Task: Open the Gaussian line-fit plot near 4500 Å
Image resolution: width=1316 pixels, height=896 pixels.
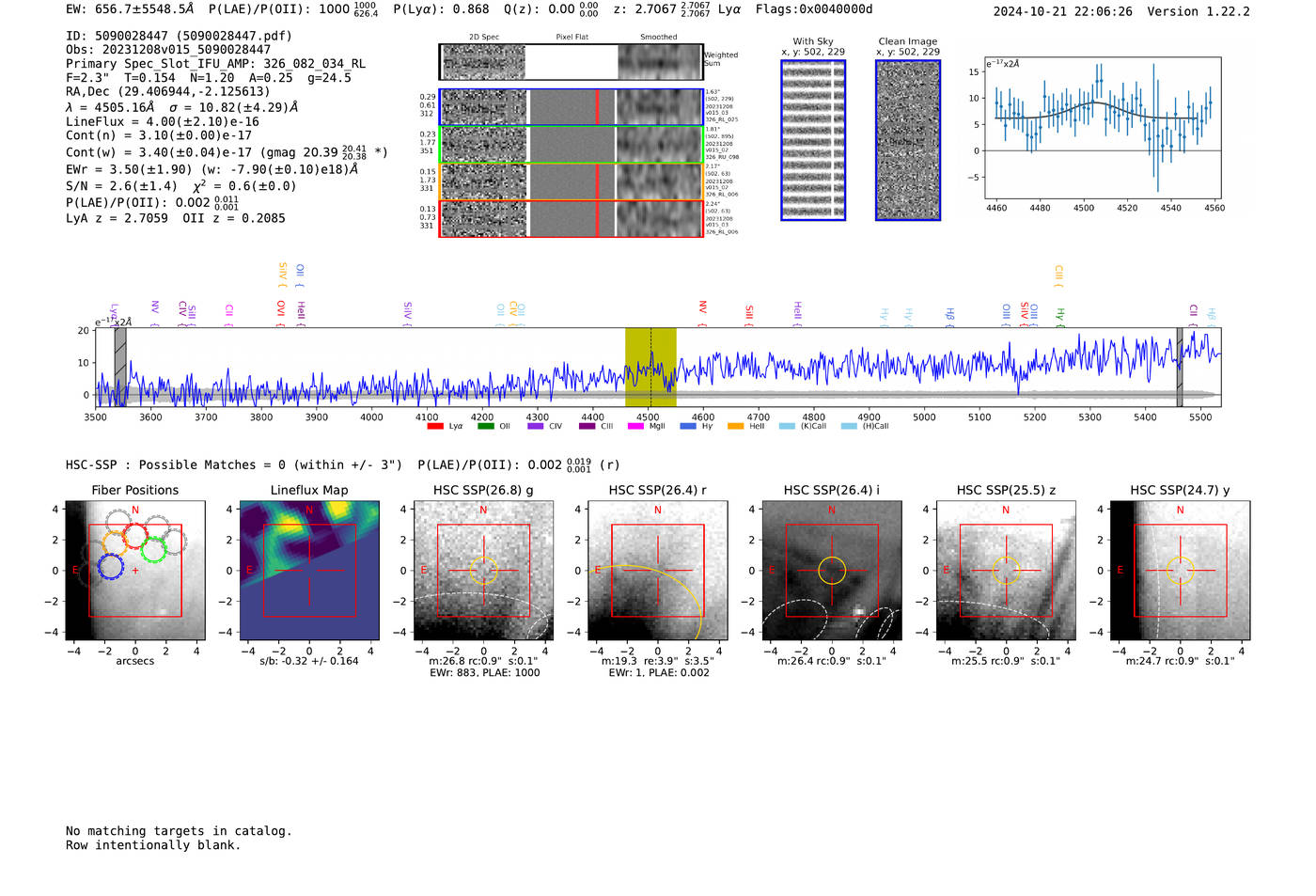Action: point(1103,128)
